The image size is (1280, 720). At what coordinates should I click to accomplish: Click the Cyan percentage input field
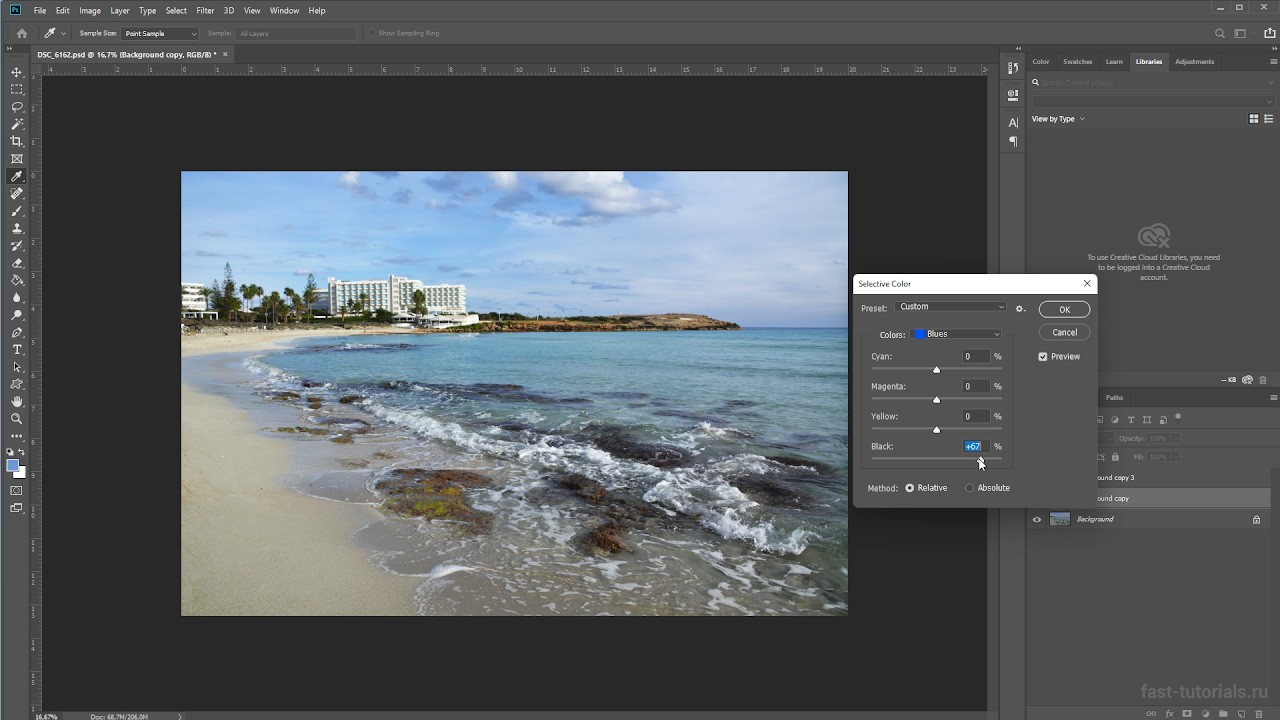tap(974, 357)
